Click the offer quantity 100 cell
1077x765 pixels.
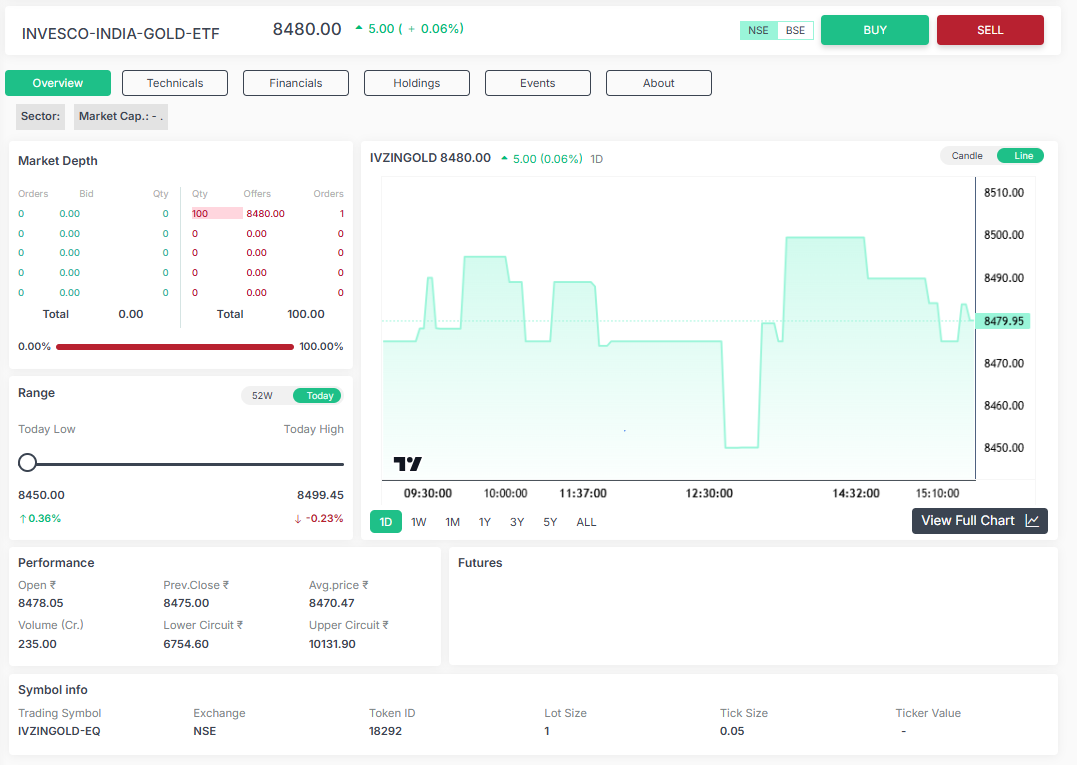(217, 214)
